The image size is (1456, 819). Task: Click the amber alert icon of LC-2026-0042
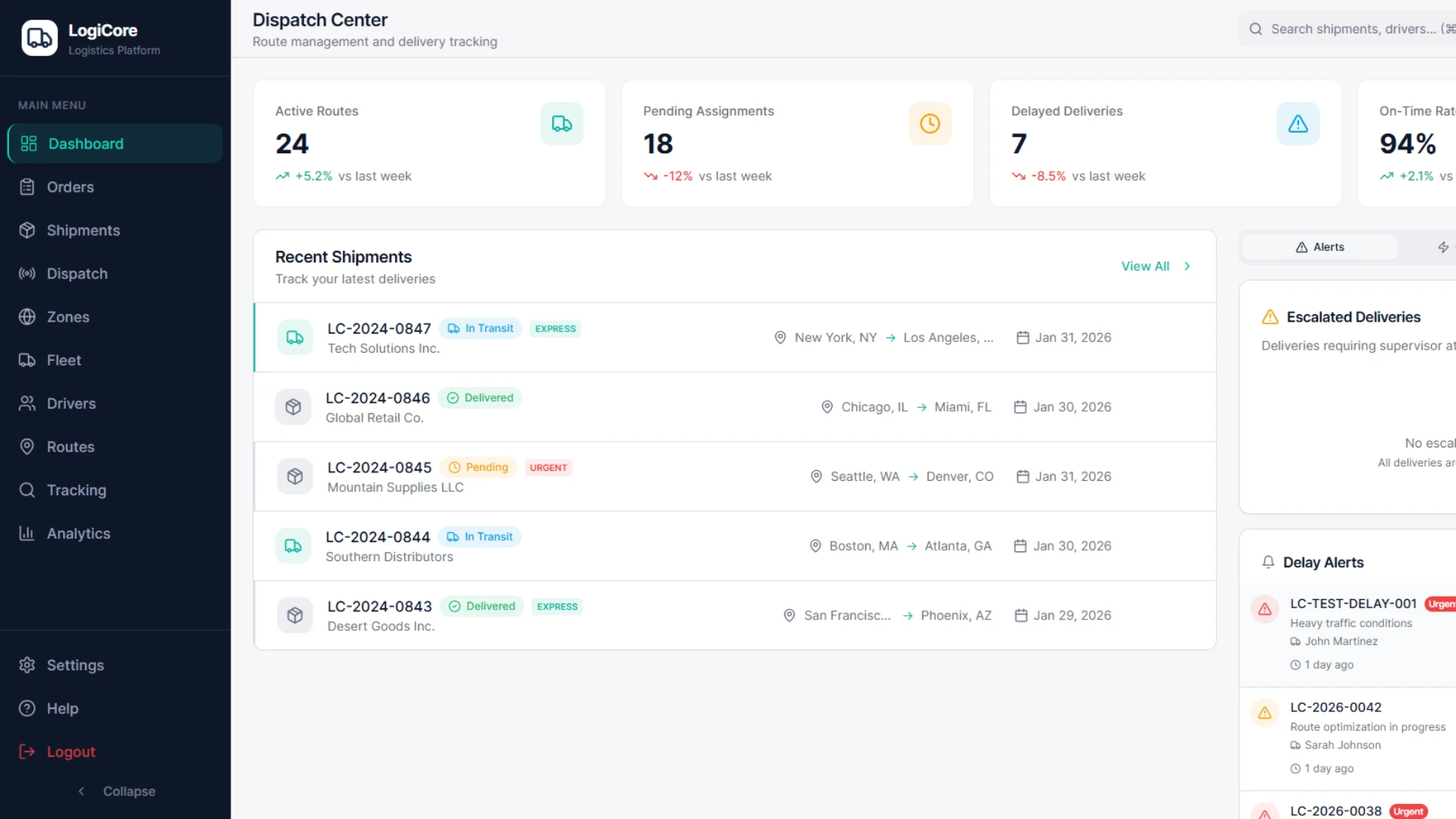click(x=1265, y=713)
